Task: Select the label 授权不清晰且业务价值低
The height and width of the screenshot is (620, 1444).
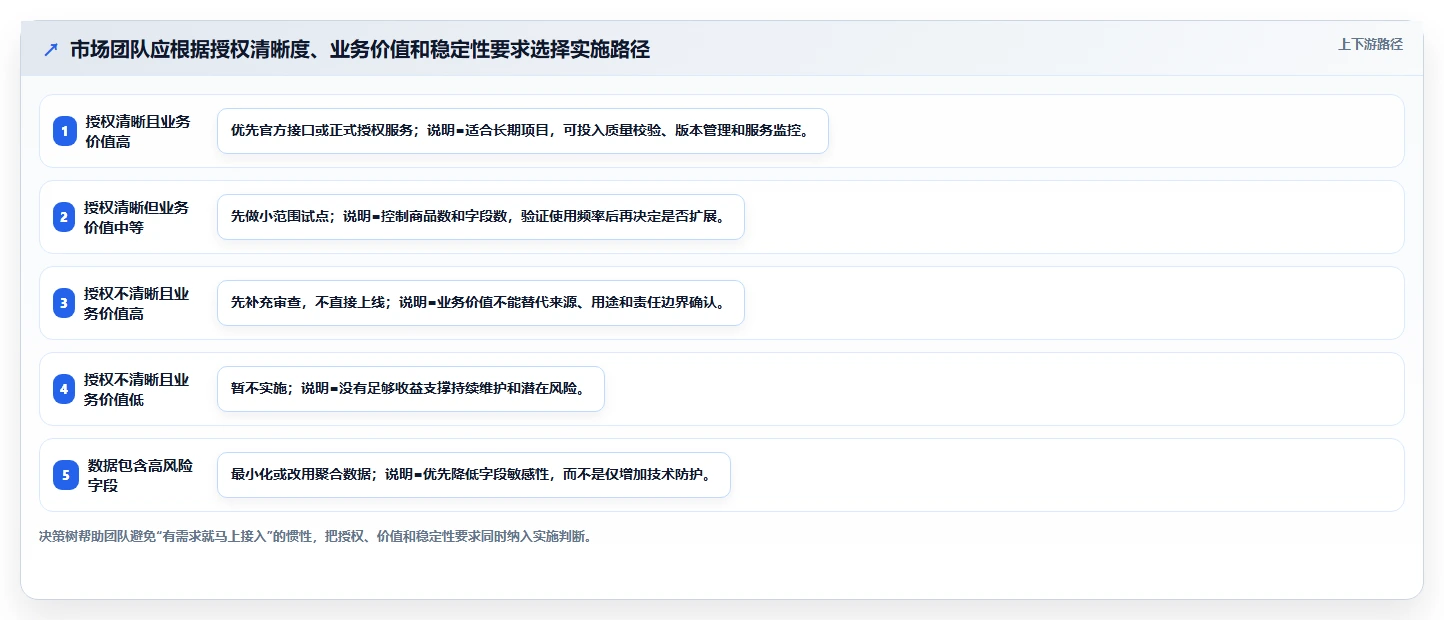Action: click(x=137, y=389)
